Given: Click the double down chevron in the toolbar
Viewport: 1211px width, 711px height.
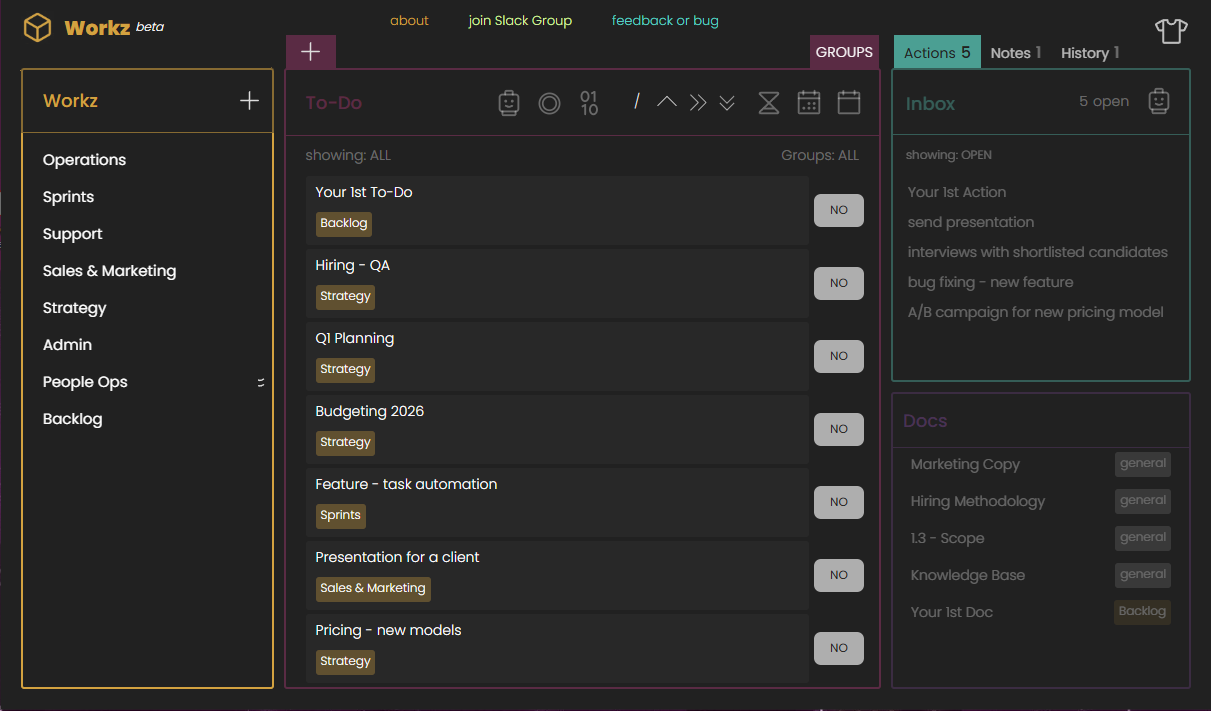Looking at the screenshot, I should coord(727,102).
